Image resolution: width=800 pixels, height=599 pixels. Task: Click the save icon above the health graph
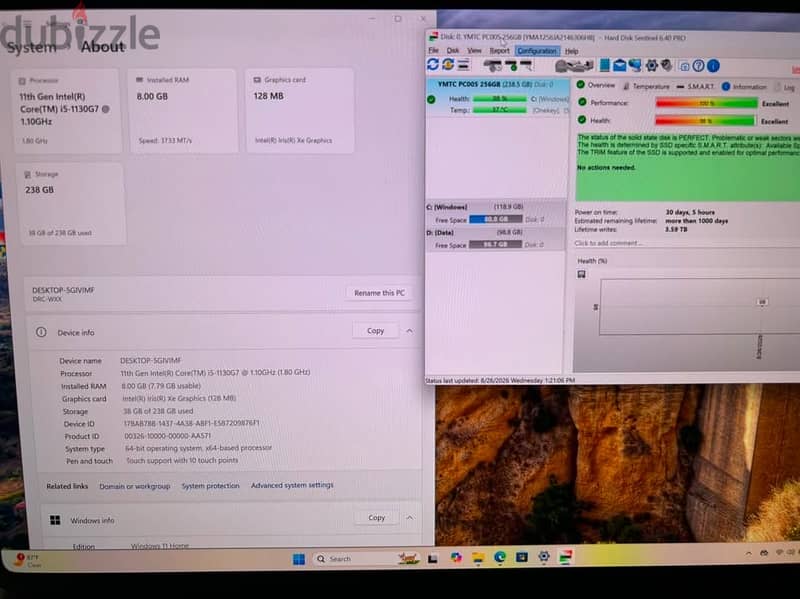click(581, 274)
